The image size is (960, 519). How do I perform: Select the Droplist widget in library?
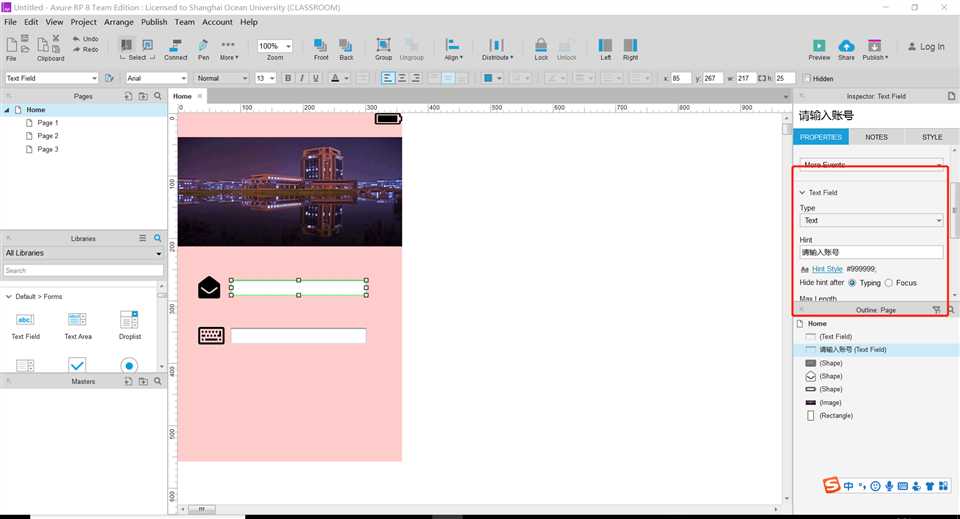tap(130, 325)
